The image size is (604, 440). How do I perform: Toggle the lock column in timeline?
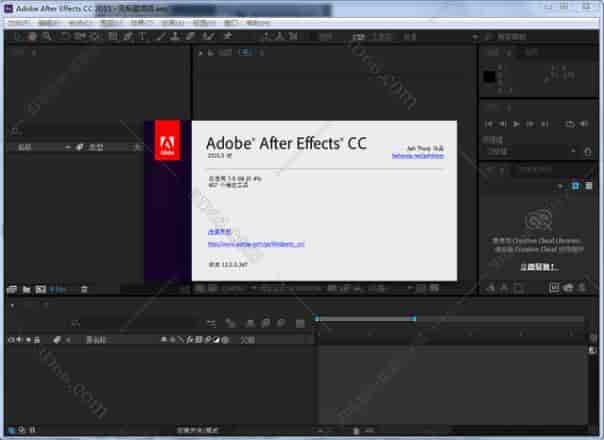click(x=37, y=340)
